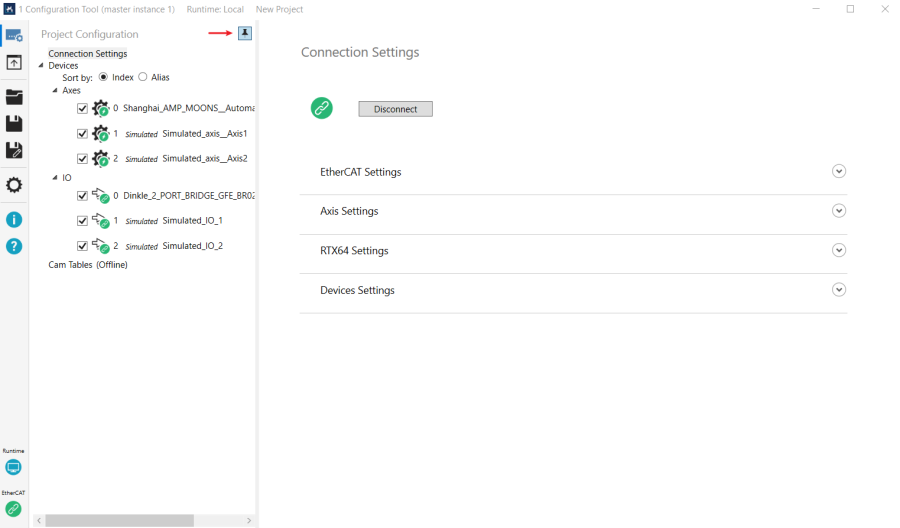
Task: Click the Disconnect button
Action: [395, 109]
